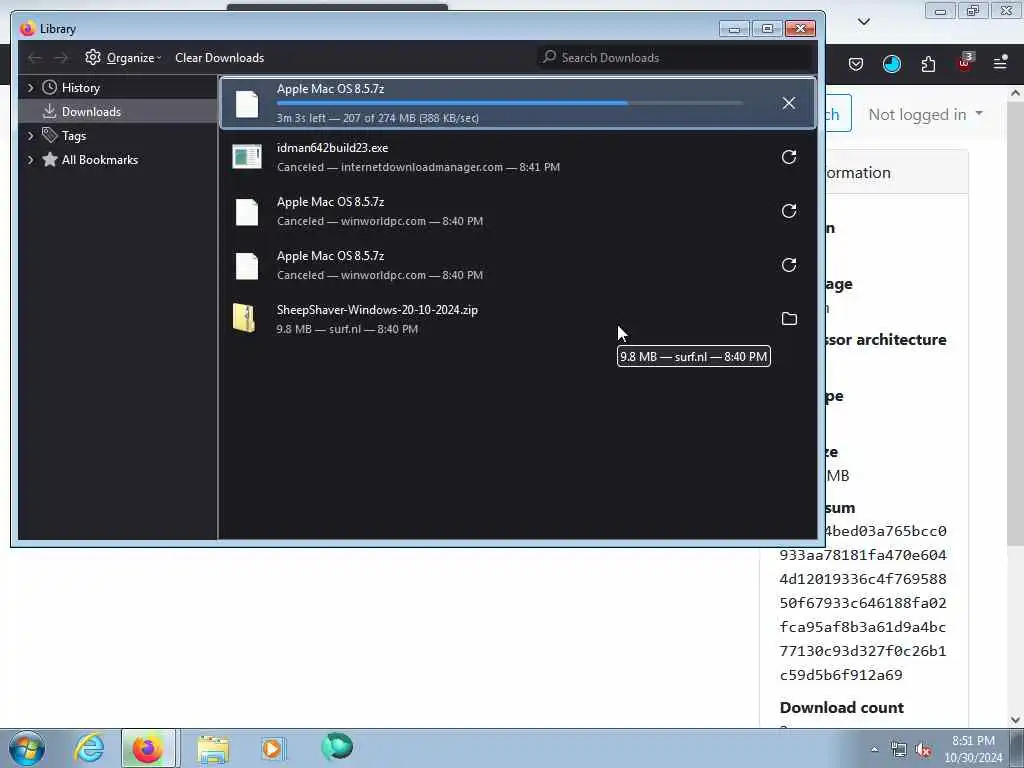
Task: Show SheepShaver zip in its containing folder
Action: 789,319
